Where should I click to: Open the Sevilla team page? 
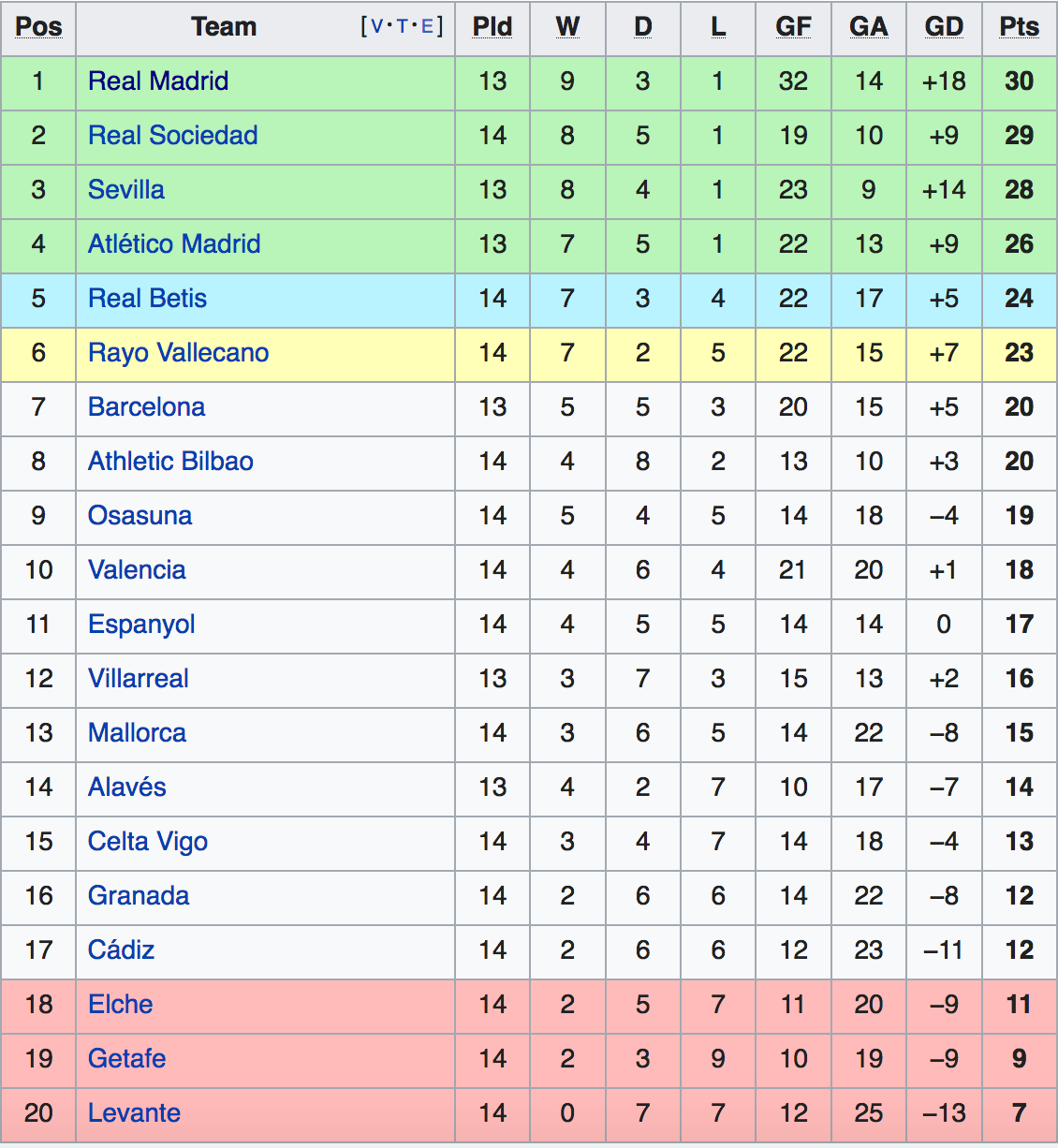(x=125, y=190)
